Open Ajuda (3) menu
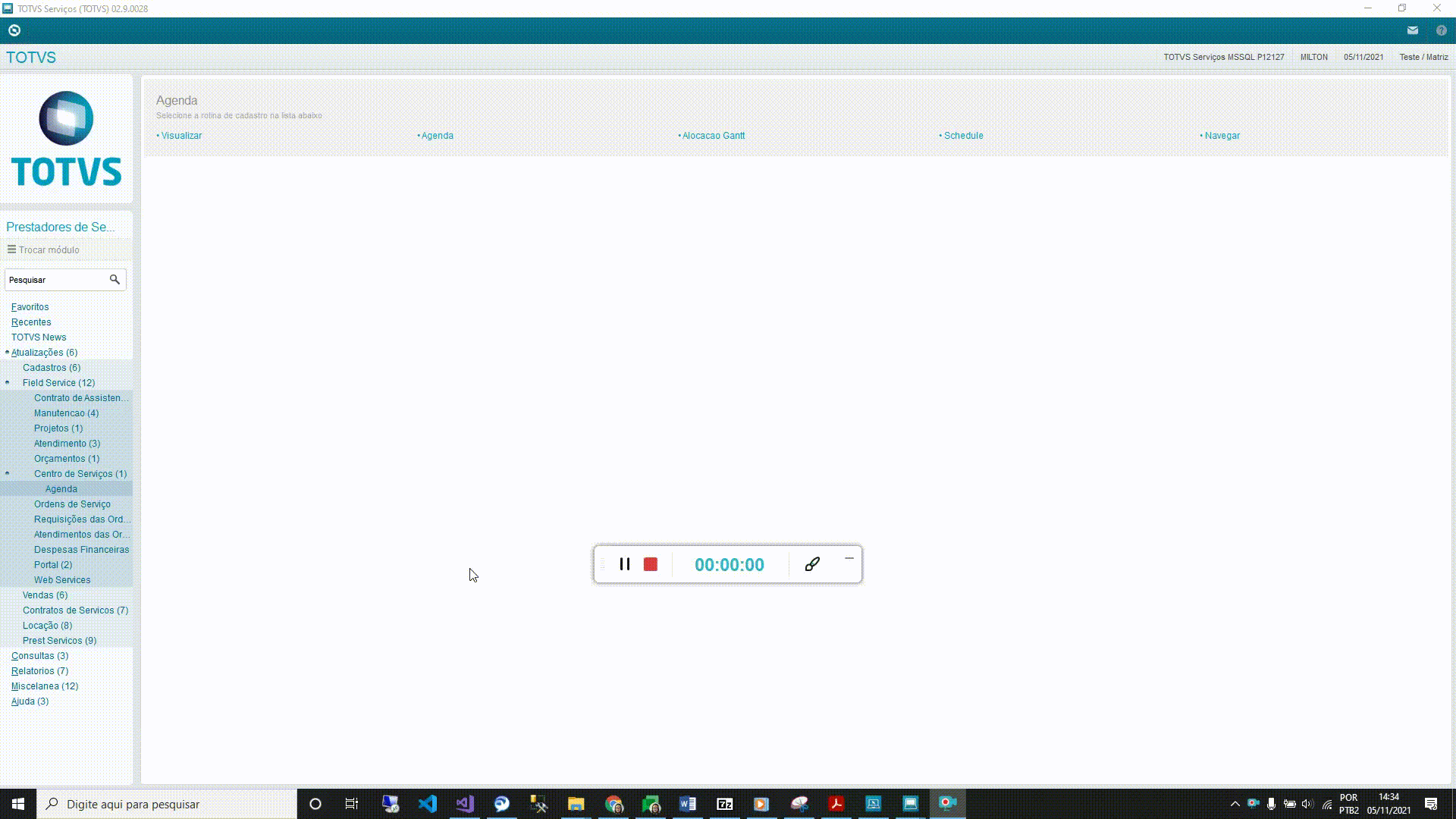The image size is (1456, 819). click(x=30, y=701)
